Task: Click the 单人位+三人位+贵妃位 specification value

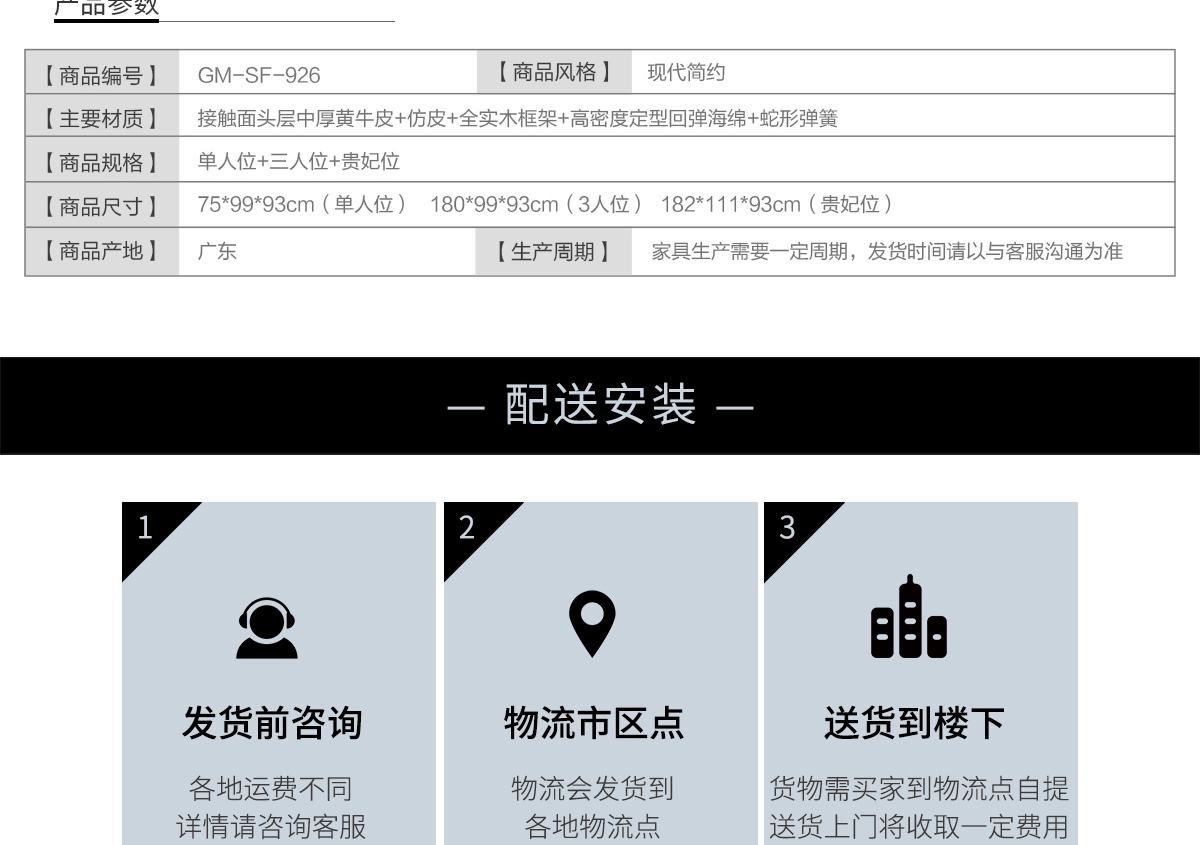Action: pyautogui.click(x=298, y=162)
